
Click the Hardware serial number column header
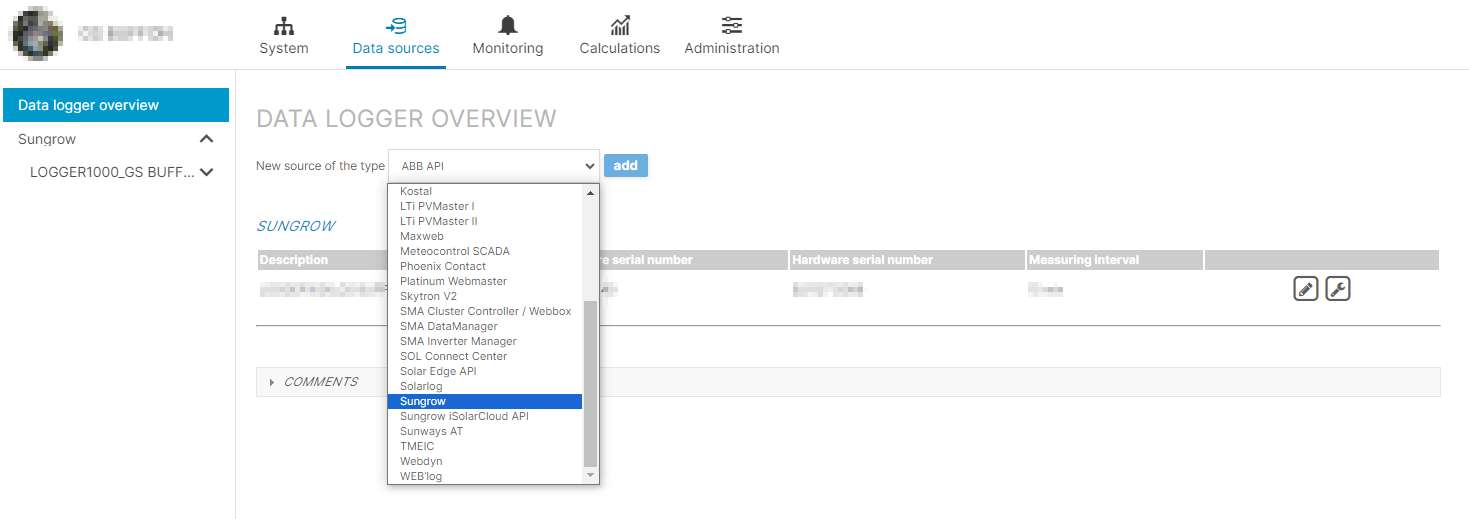pos(906,260)
